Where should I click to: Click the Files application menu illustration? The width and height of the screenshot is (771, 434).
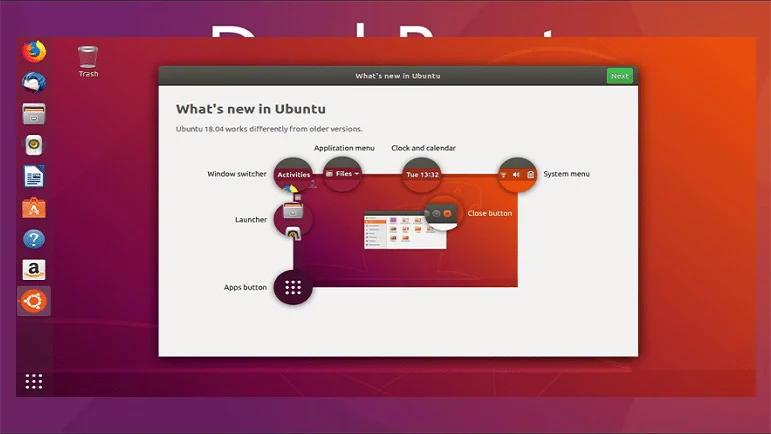pyautogui.click(x=342, y=174)
